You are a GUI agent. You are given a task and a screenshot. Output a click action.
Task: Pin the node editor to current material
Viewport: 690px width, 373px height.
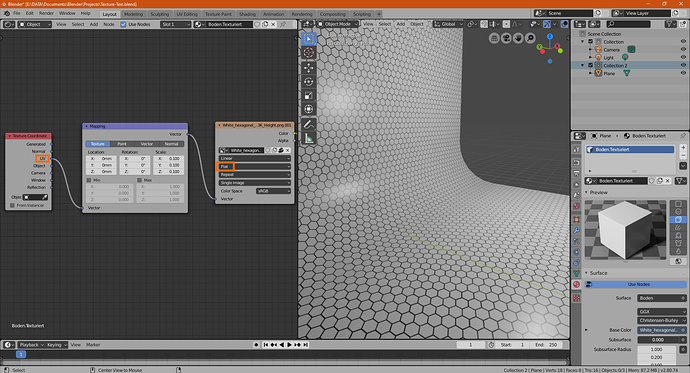pyautogui.click(x=283, y=24)
